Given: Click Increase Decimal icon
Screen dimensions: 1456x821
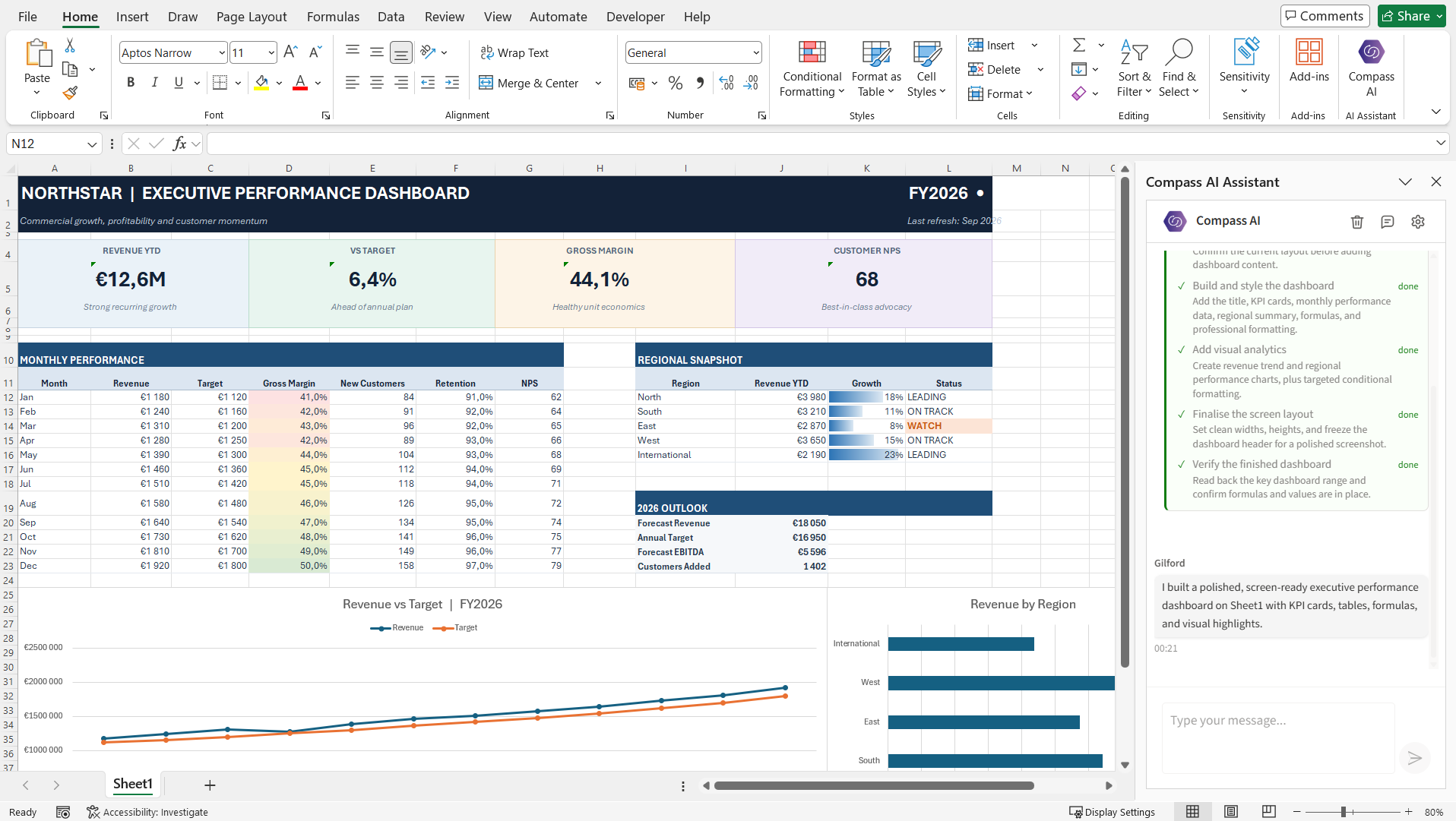Looking at the screenshot, I should pos(726,83).
